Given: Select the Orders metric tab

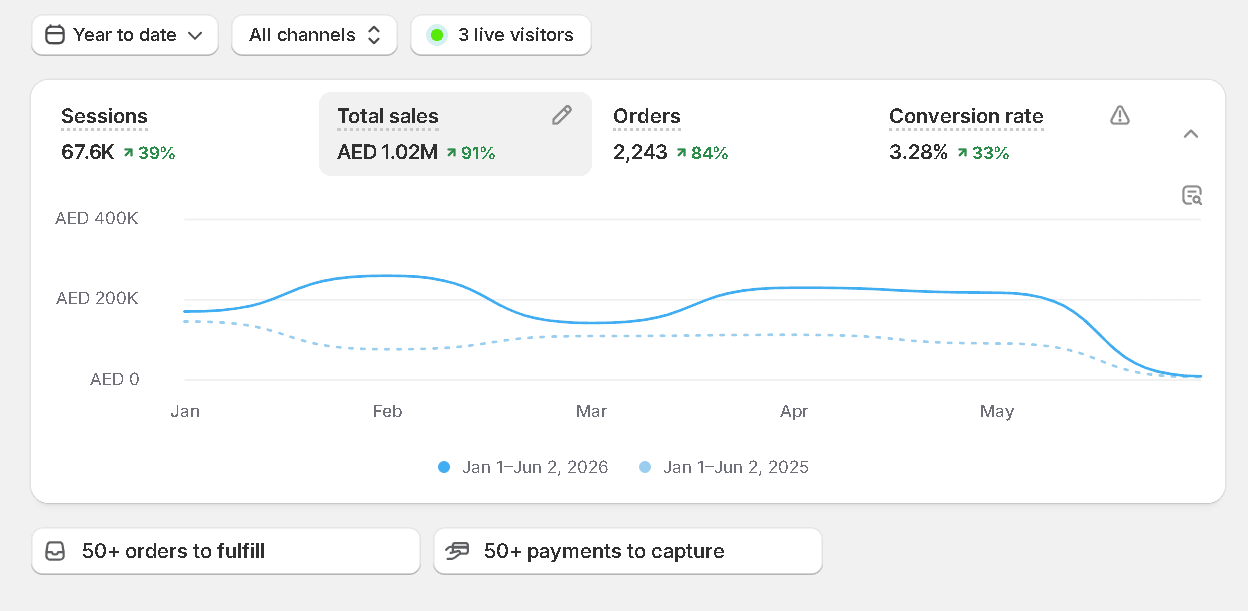Looking at the screenshot, I should pos(731,134).
